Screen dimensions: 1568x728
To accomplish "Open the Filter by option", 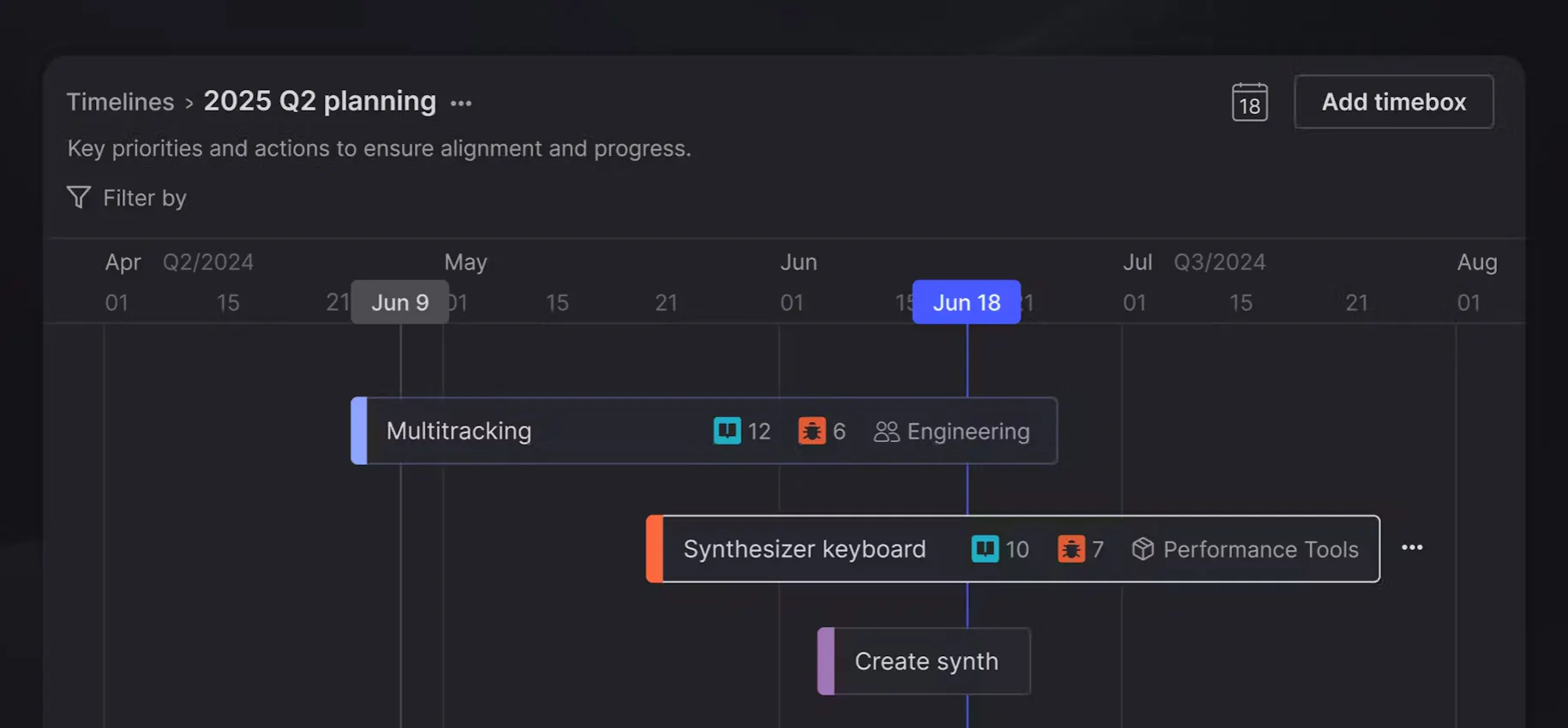I will pyautogui.click(x=127, y=198).
